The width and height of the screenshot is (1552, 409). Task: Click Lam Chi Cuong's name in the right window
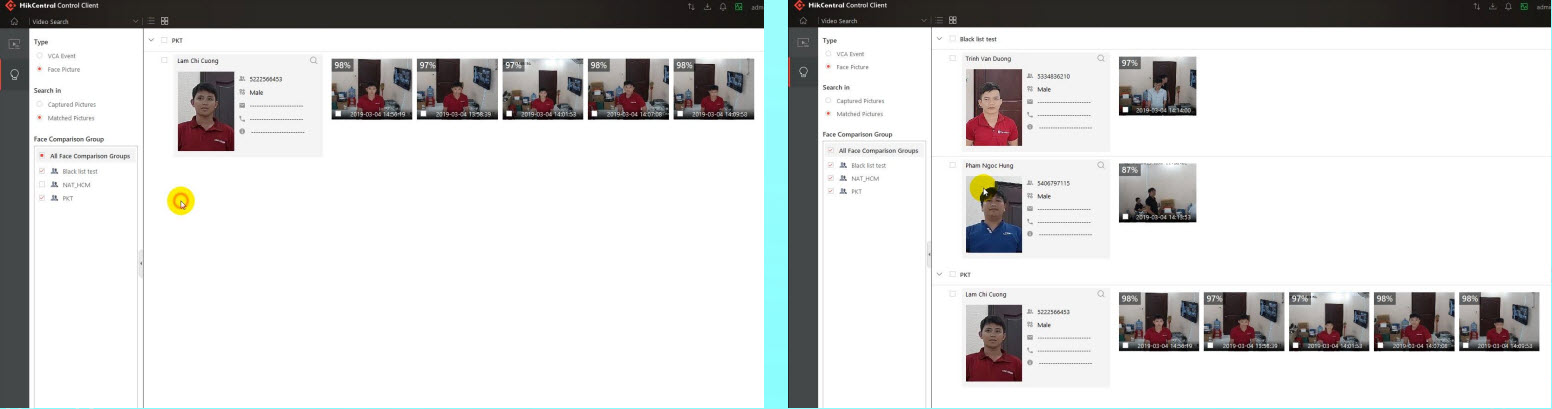(x=986, y=294)
